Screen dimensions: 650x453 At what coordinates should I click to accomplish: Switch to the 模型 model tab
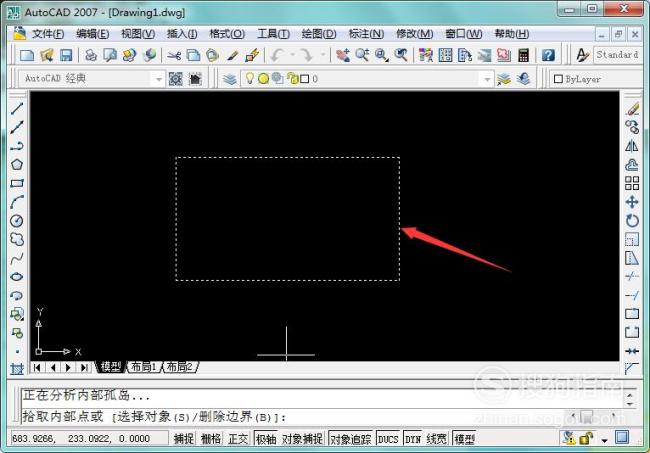[111, 367]
